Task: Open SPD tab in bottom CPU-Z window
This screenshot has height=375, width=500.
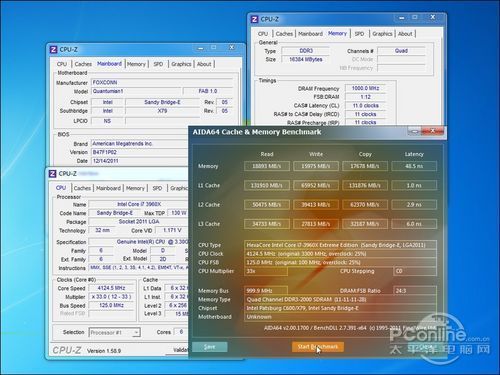Action: coord(157,188)
